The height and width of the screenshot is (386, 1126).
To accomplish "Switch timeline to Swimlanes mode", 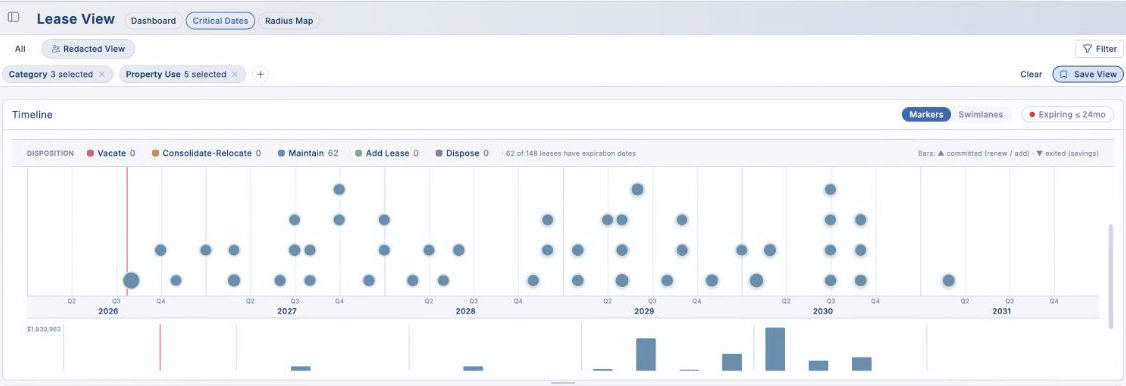I will [981, 115].
